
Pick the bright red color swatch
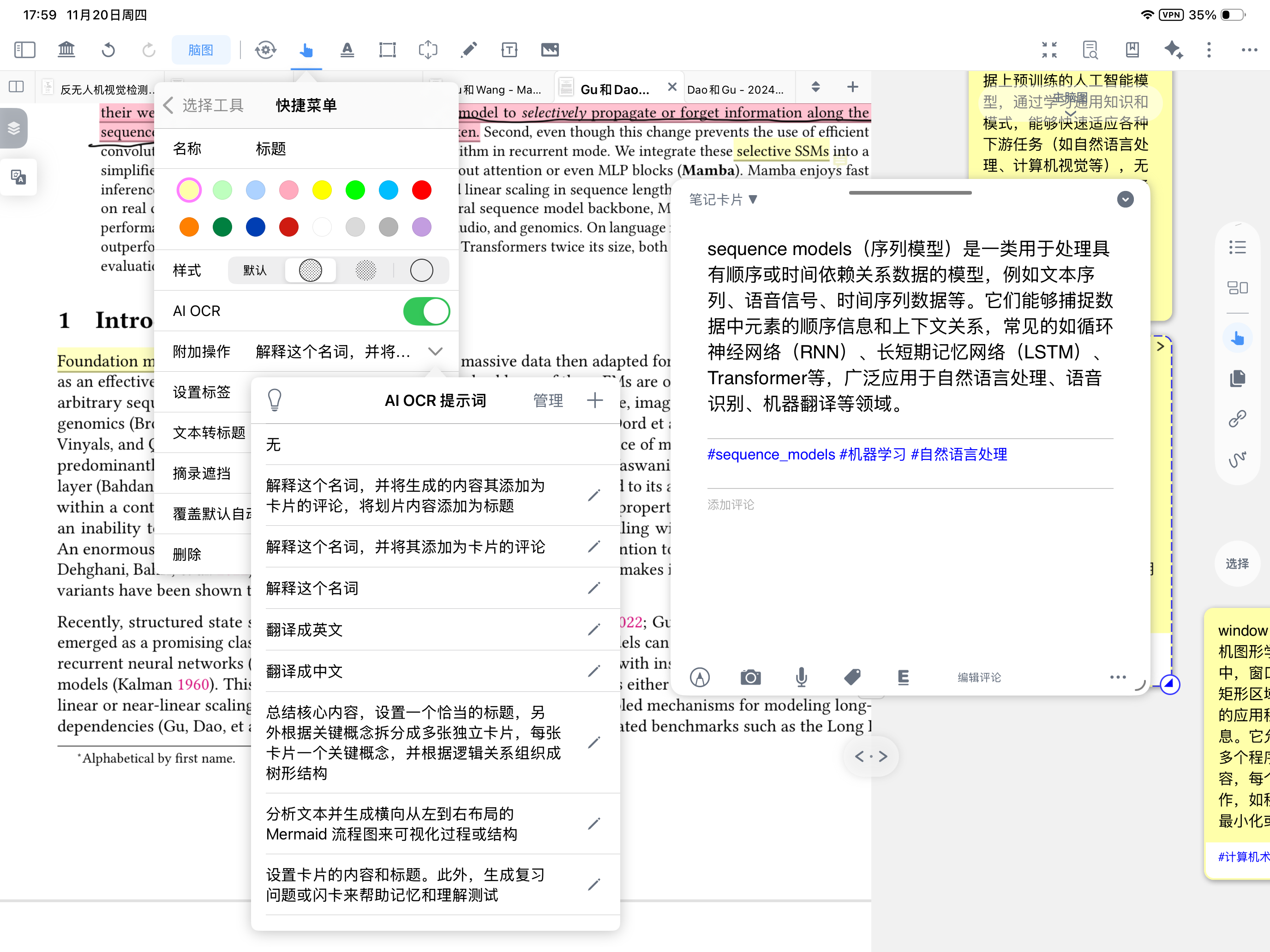pos(421,190)
